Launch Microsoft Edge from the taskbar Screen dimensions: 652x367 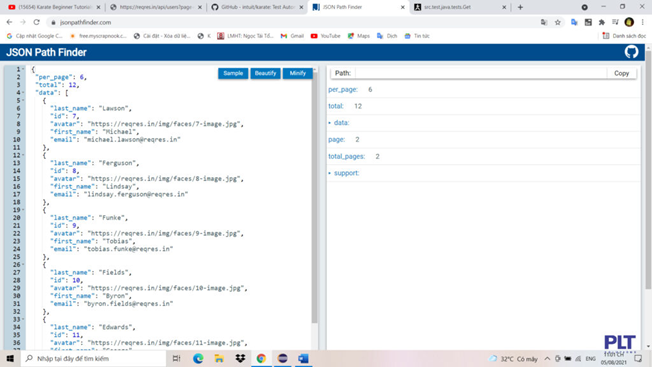tap(198, 358)
